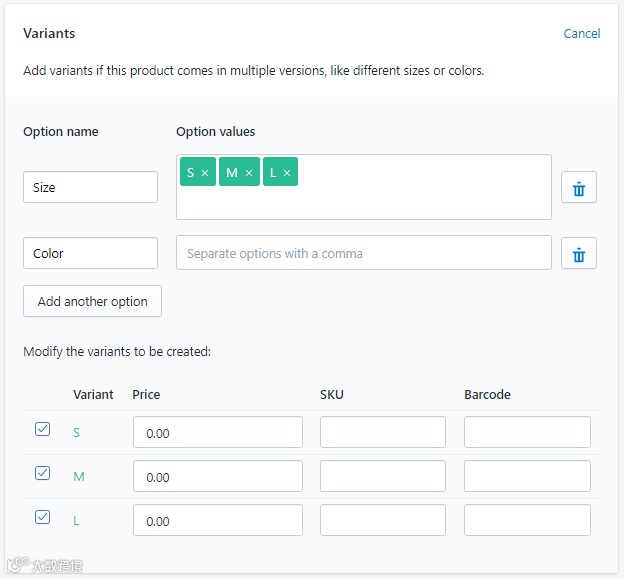Click the Color option values input
The width and height of the screenshot is (624, 579).
(x=363, y=253)
